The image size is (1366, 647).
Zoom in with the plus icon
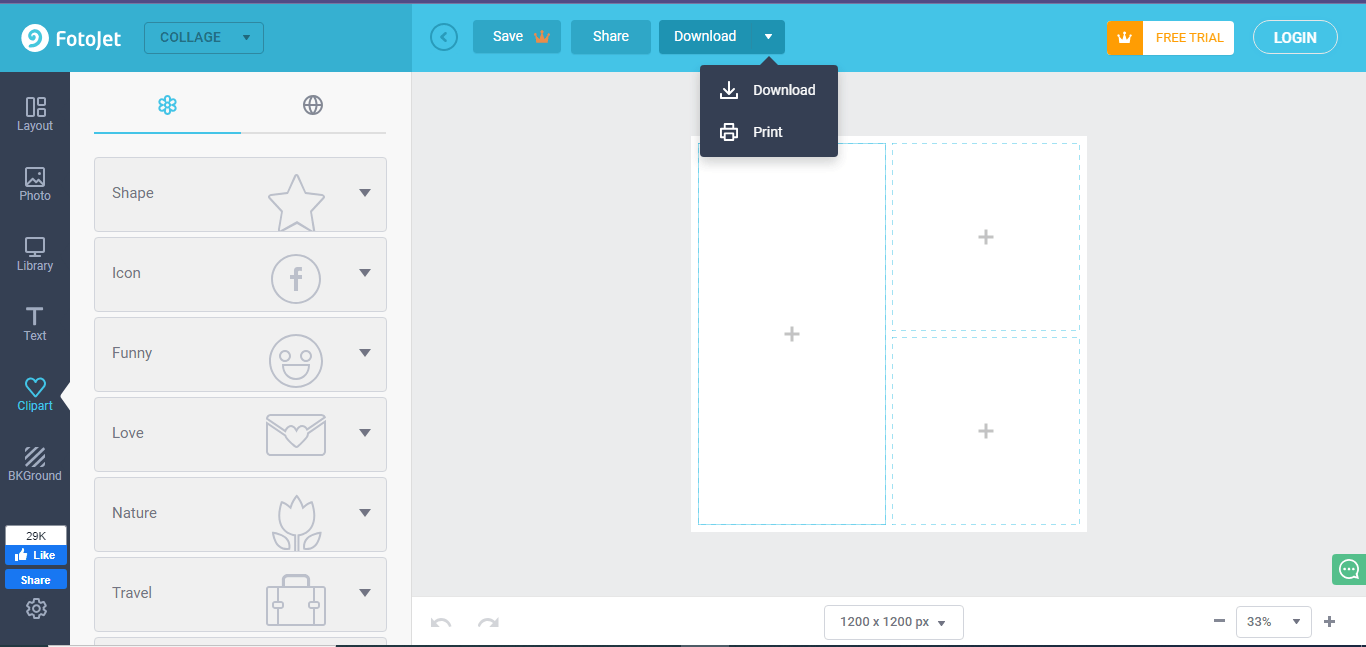coord(1329,621)
